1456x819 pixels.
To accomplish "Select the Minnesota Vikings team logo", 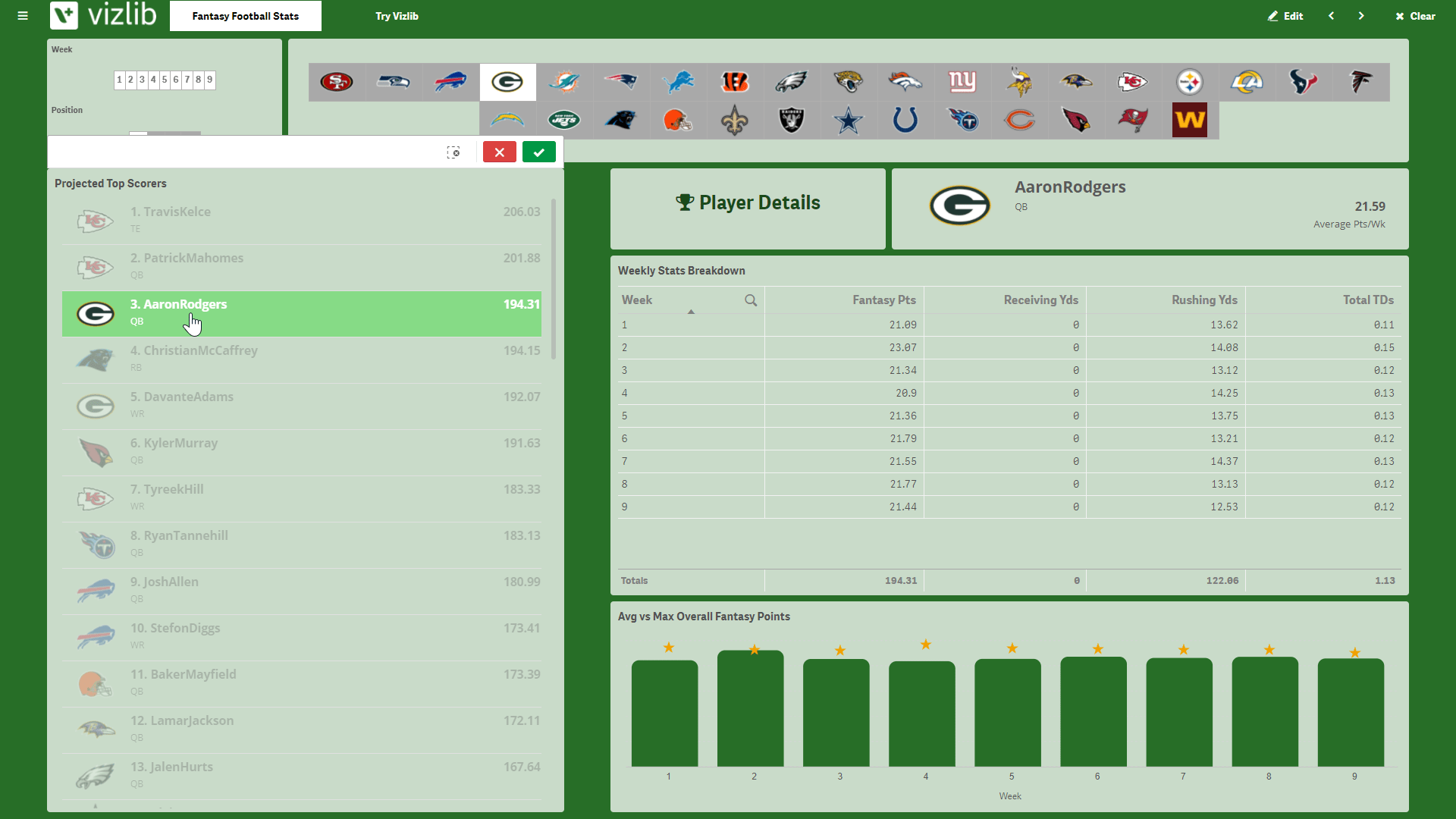I will 1019,82.
